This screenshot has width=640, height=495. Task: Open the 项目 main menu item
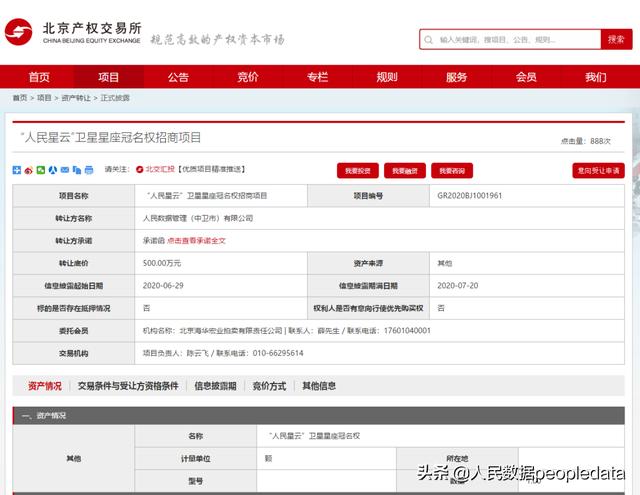click(108, 77)
